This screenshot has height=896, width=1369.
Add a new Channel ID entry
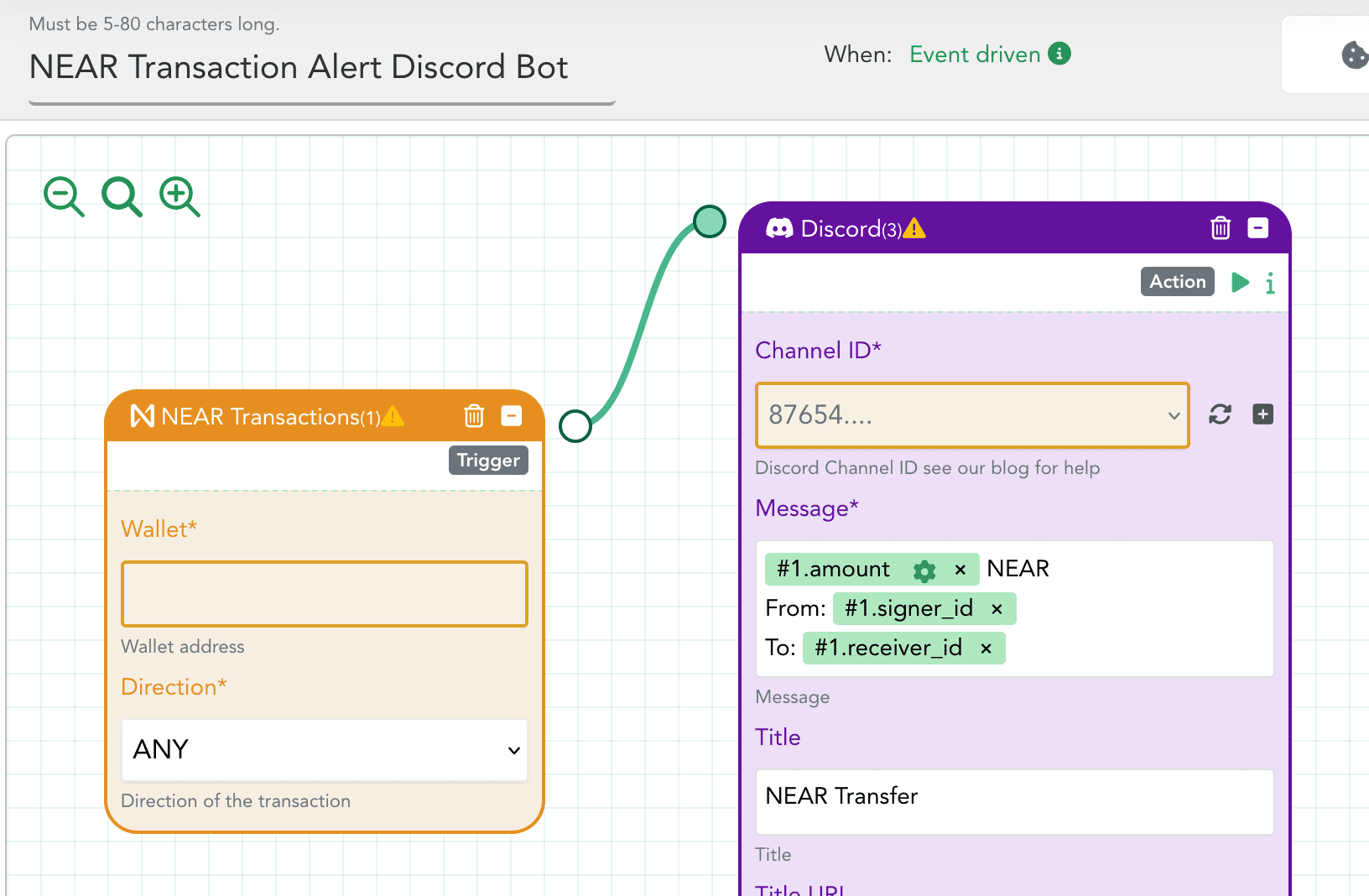click(x=1262, y=414)
